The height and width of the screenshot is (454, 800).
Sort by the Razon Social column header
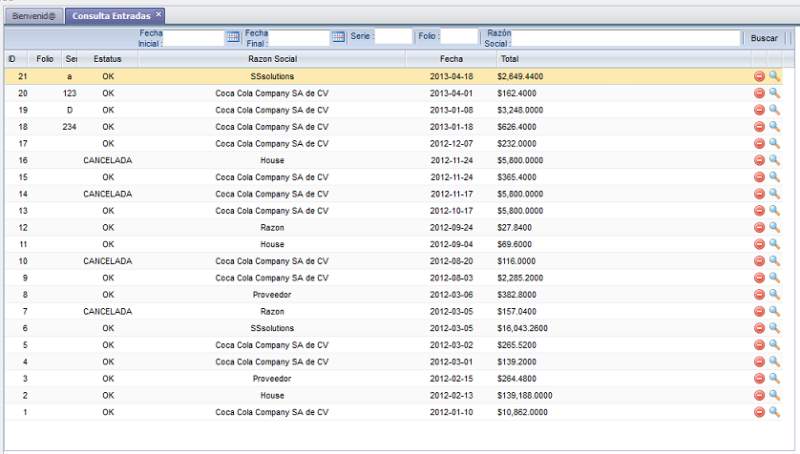point(271,59)
